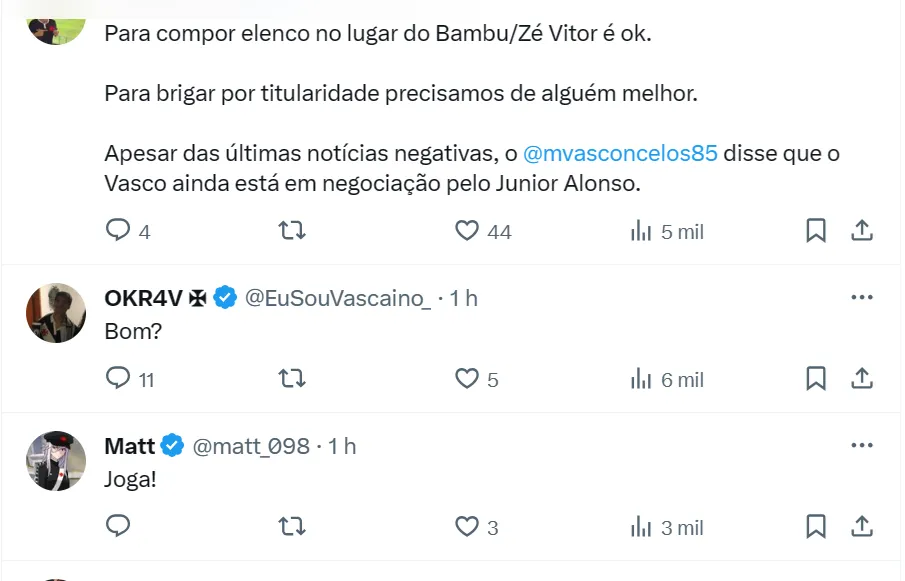
Task: Reply to OKR4V's "Bom?" tweet
Action: click(x=119, y=378)
